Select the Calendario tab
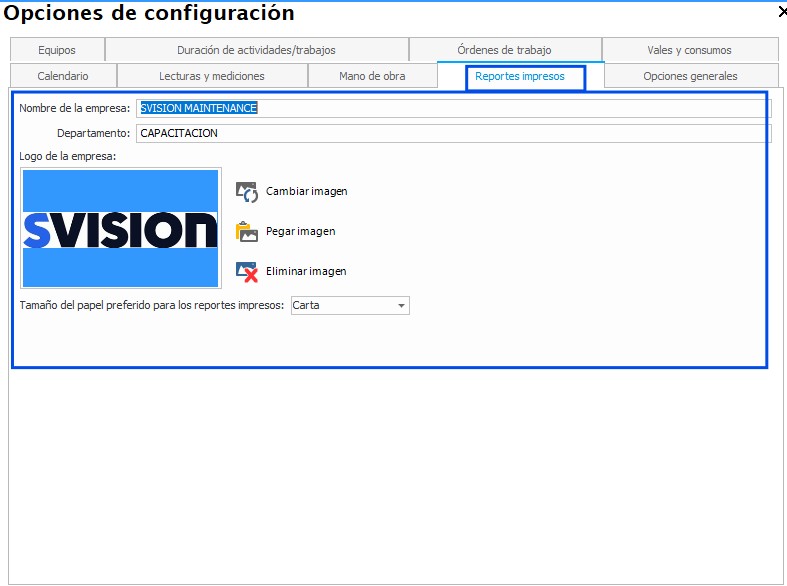The image size is (787, 586). point(63,76)
